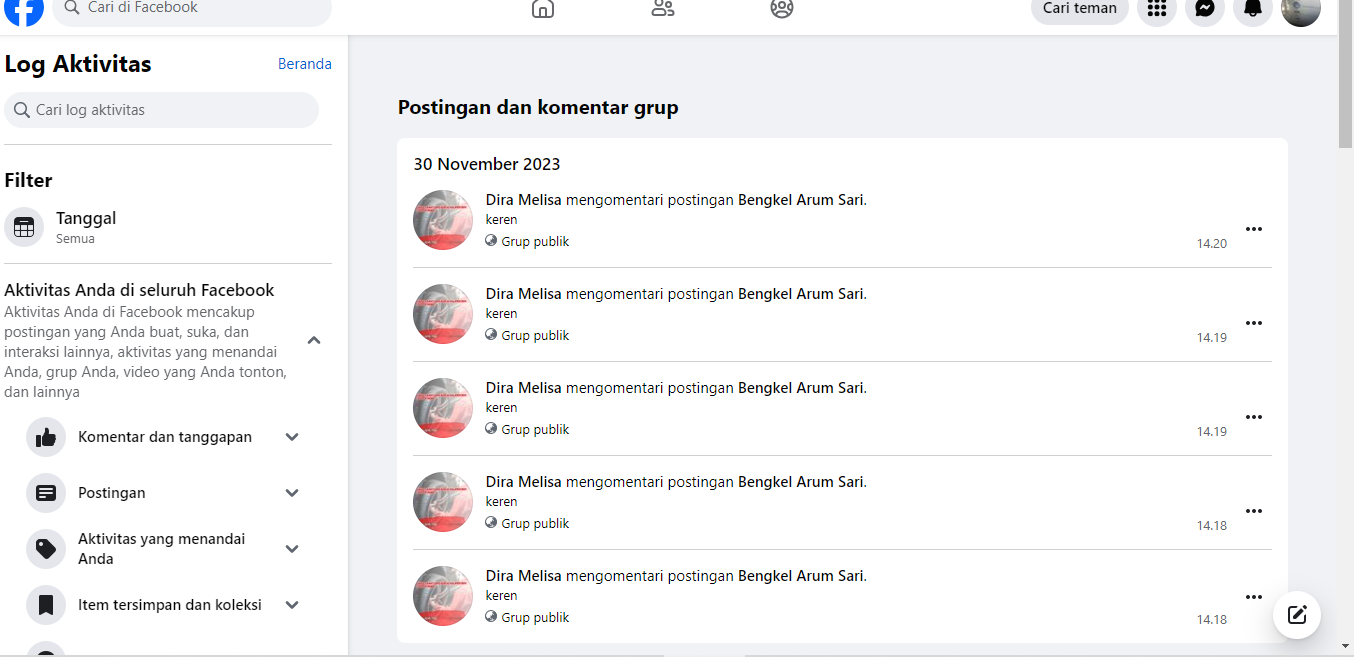Screen dimensions: 1354x657
Task: Click the Postingan menu label in sidebar
Action: (112, 493)
